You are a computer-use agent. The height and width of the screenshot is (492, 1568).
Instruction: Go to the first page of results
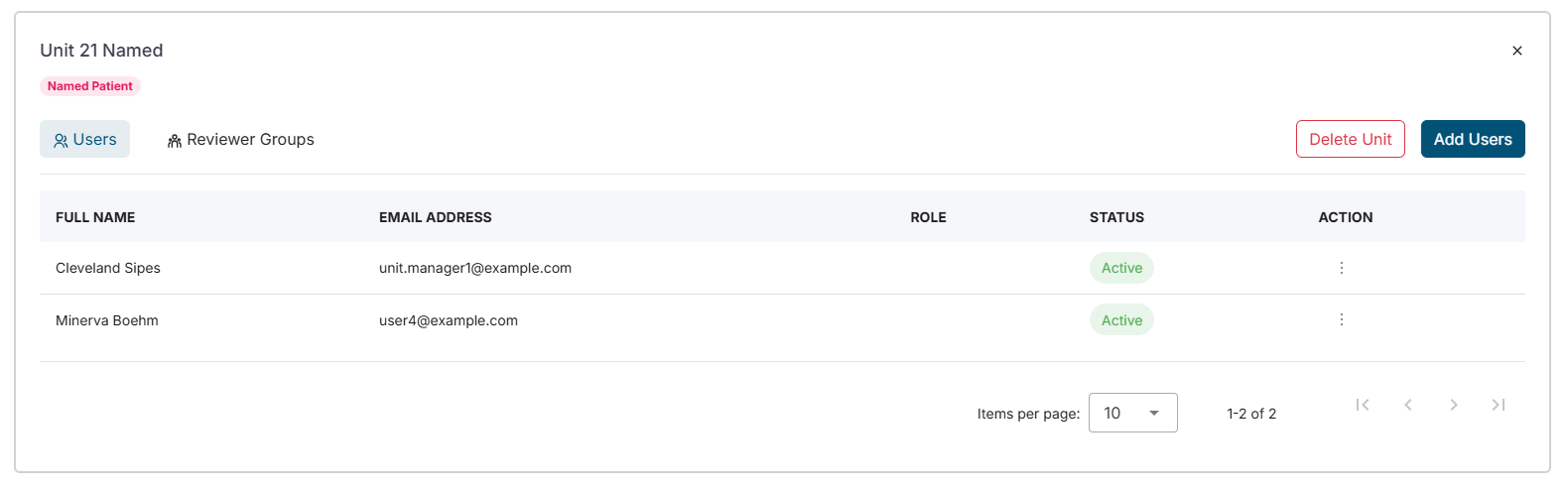coord(1363,405)
